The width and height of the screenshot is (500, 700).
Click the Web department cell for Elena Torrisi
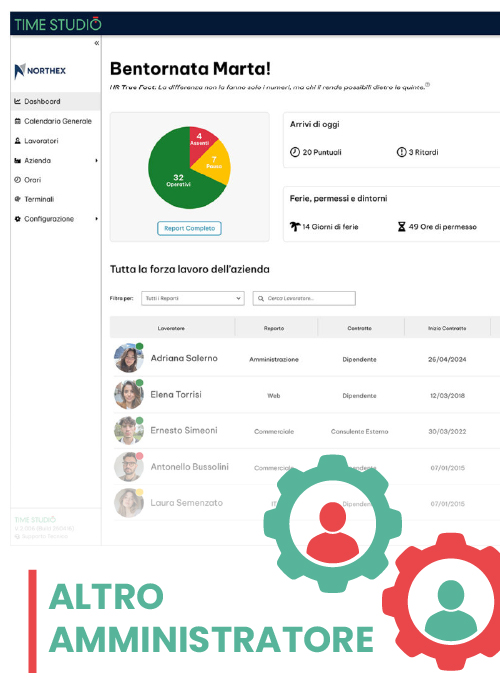tap(274, 396)
